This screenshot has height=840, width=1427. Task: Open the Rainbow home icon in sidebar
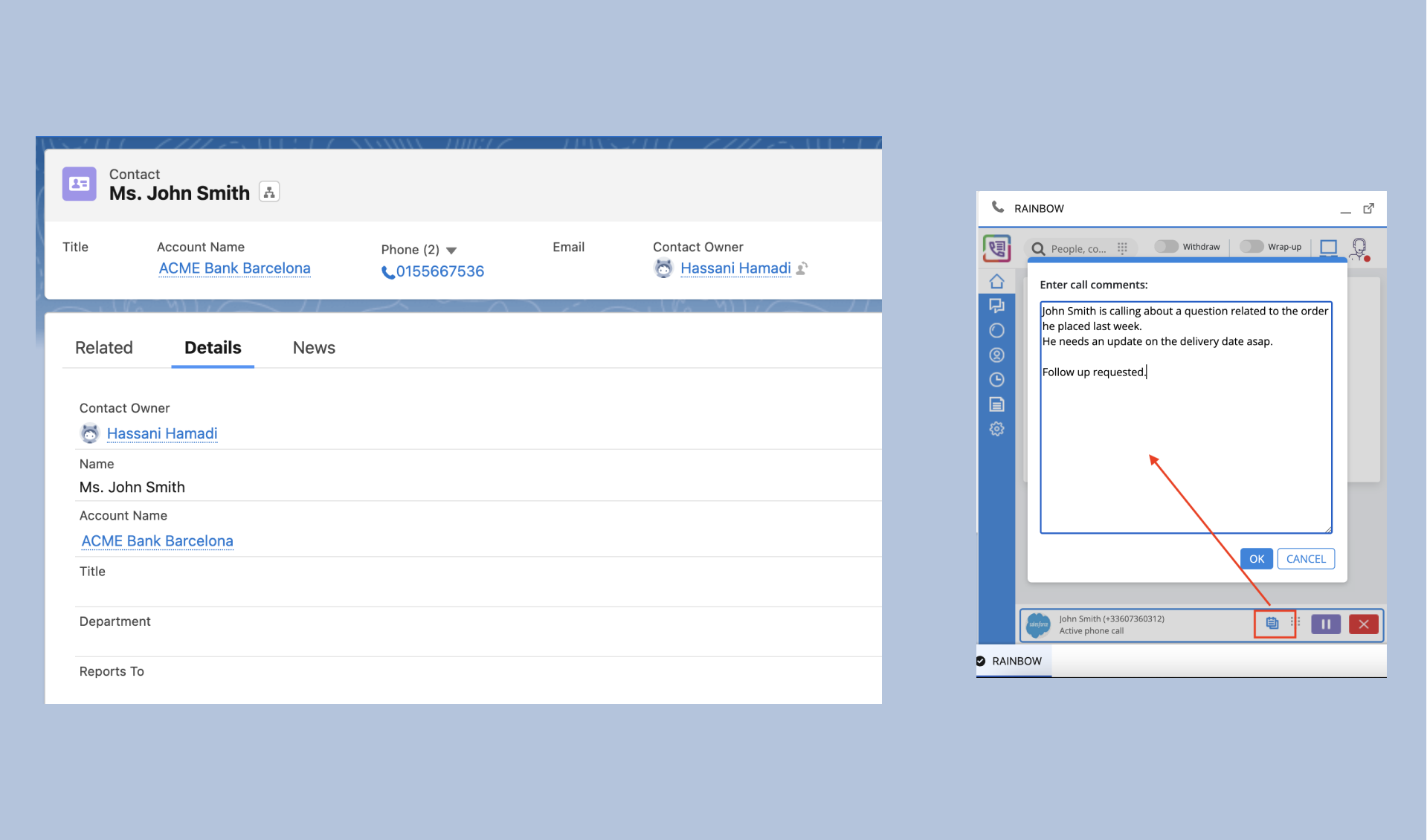[996, 282]
